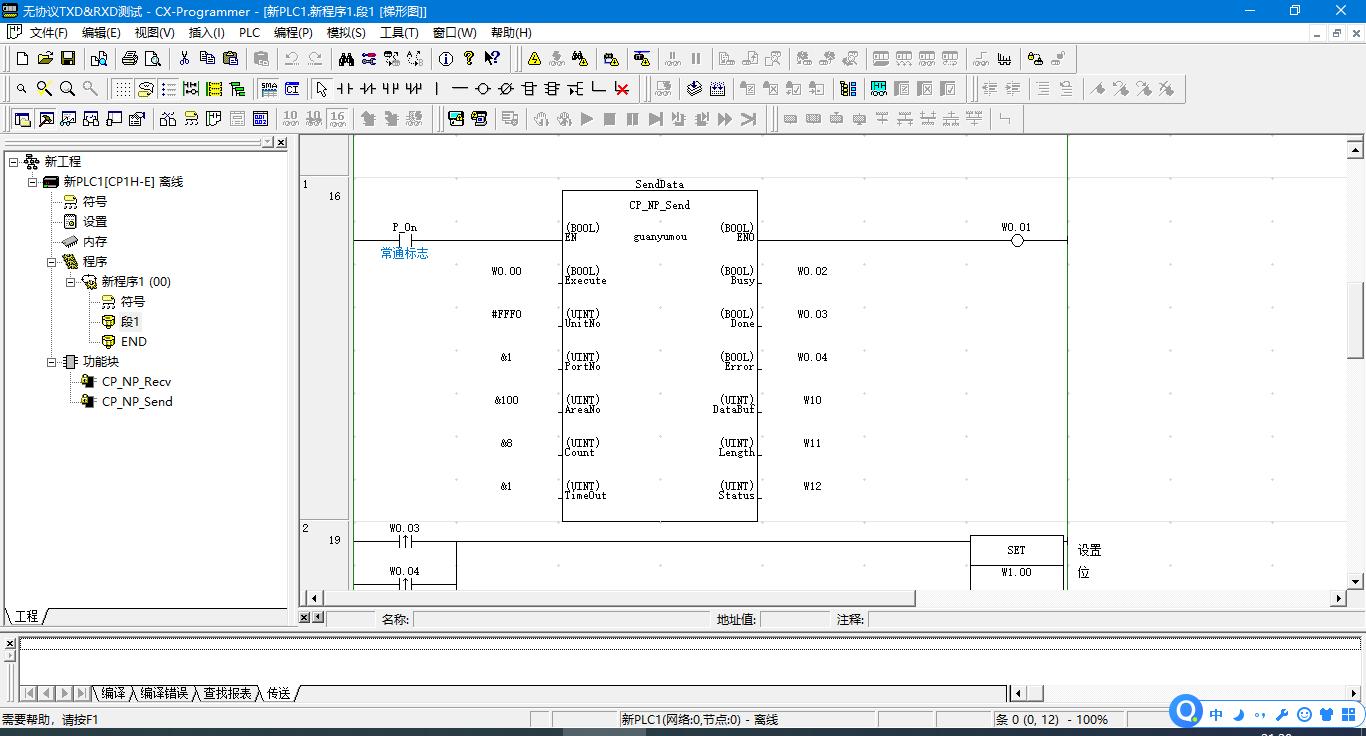Collapse the 功能块 tree node
1366x736 pixels.
point(52,362)
